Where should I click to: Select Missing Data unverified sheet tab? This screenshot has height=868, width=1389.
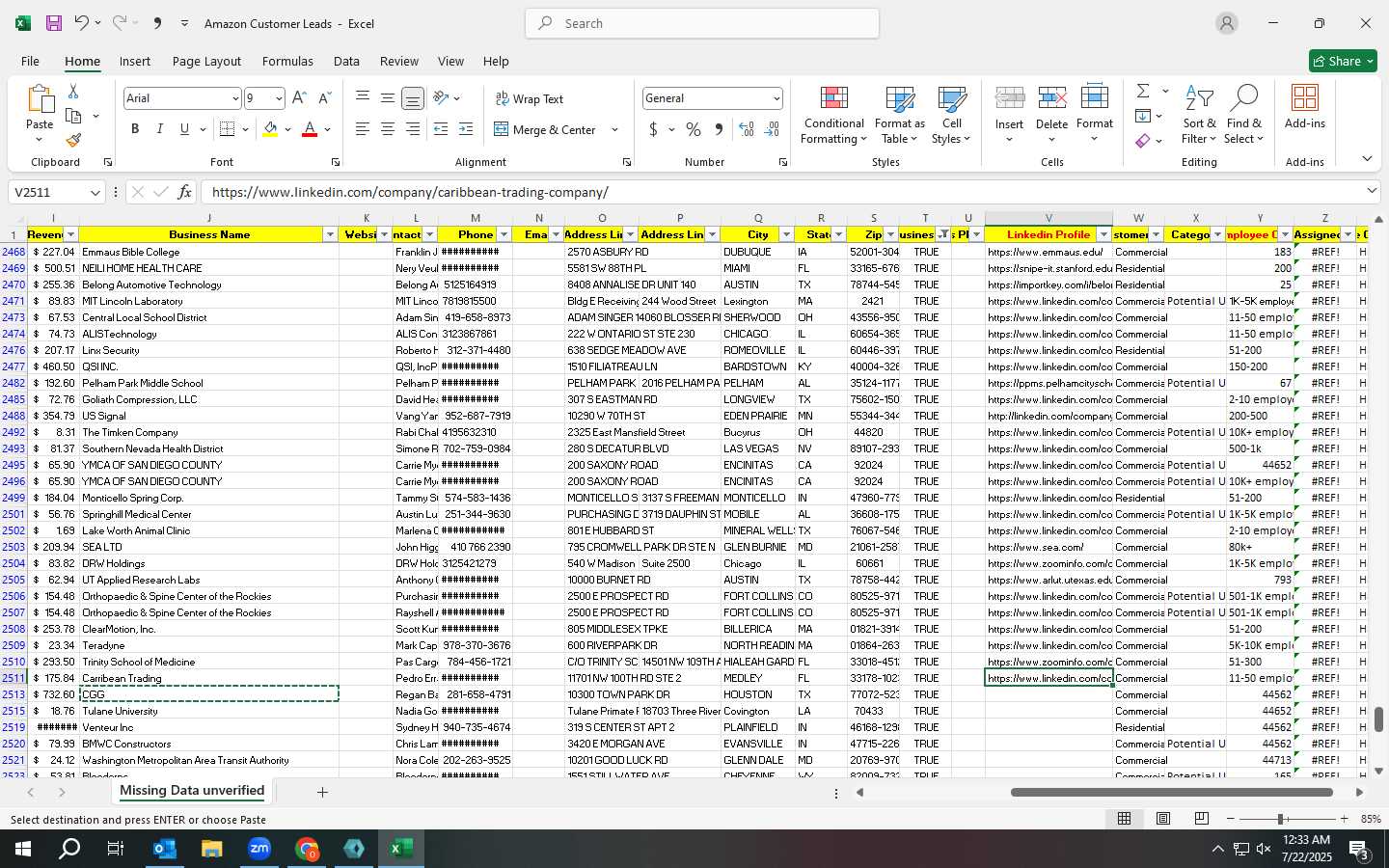pos(192,791)
